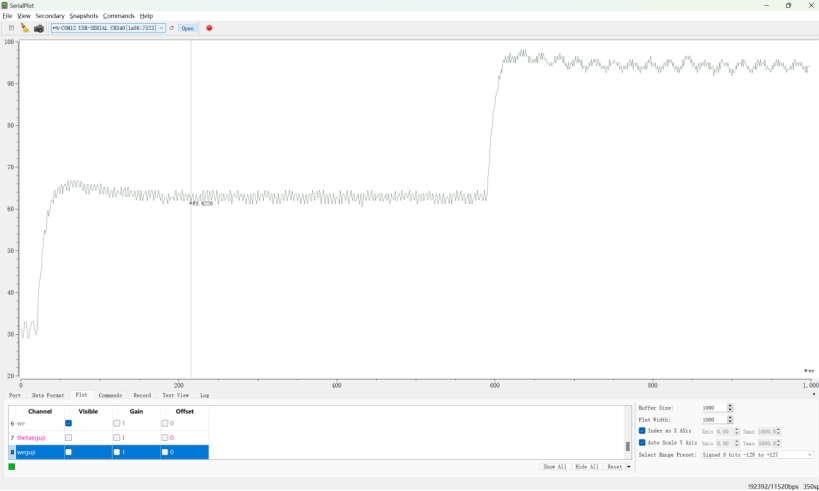Switch to the Text View tab
Image resolution: width=819 pixels, height=491 pixels.
coord(176,395)
